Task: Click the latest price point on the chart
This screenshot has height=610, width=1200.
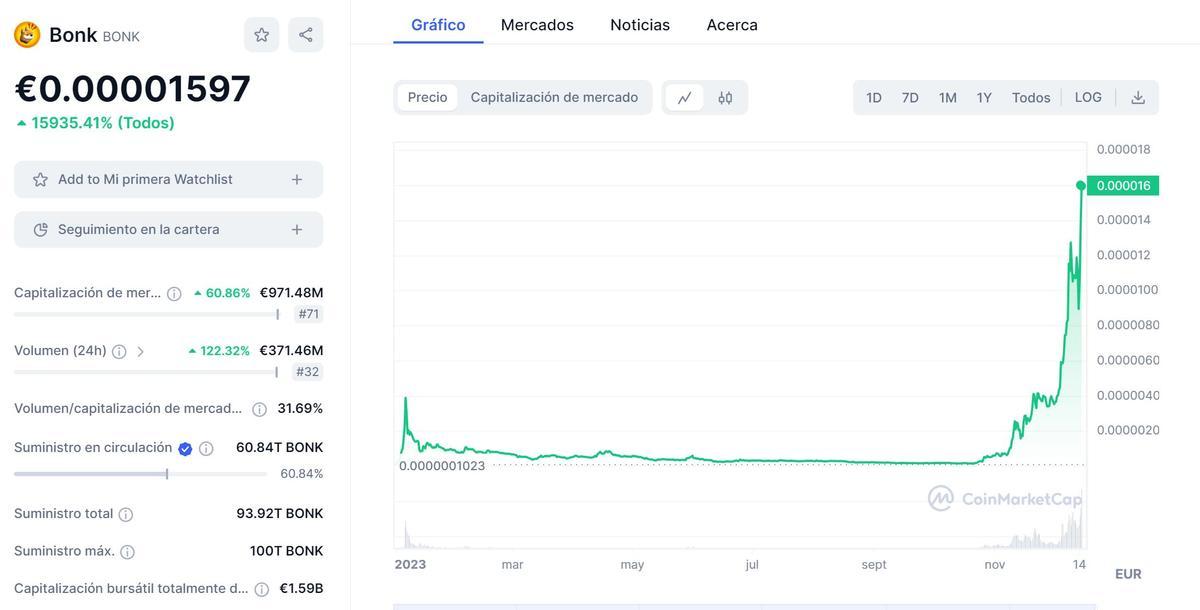Action: coord(1081,185)
